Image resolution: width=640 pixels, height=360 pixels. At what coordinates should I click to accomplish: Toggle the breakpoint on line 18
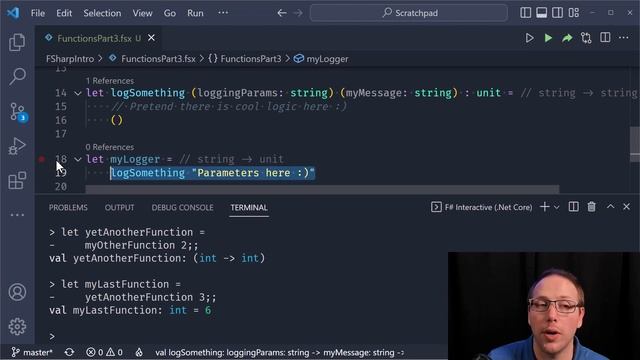tap(42, 159)
